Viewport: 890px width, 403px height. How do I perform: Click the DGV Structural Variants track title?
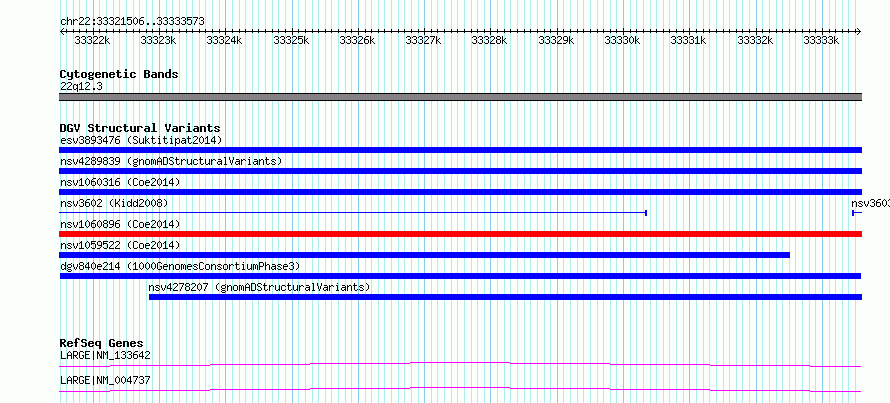click(x=140, y=128)
